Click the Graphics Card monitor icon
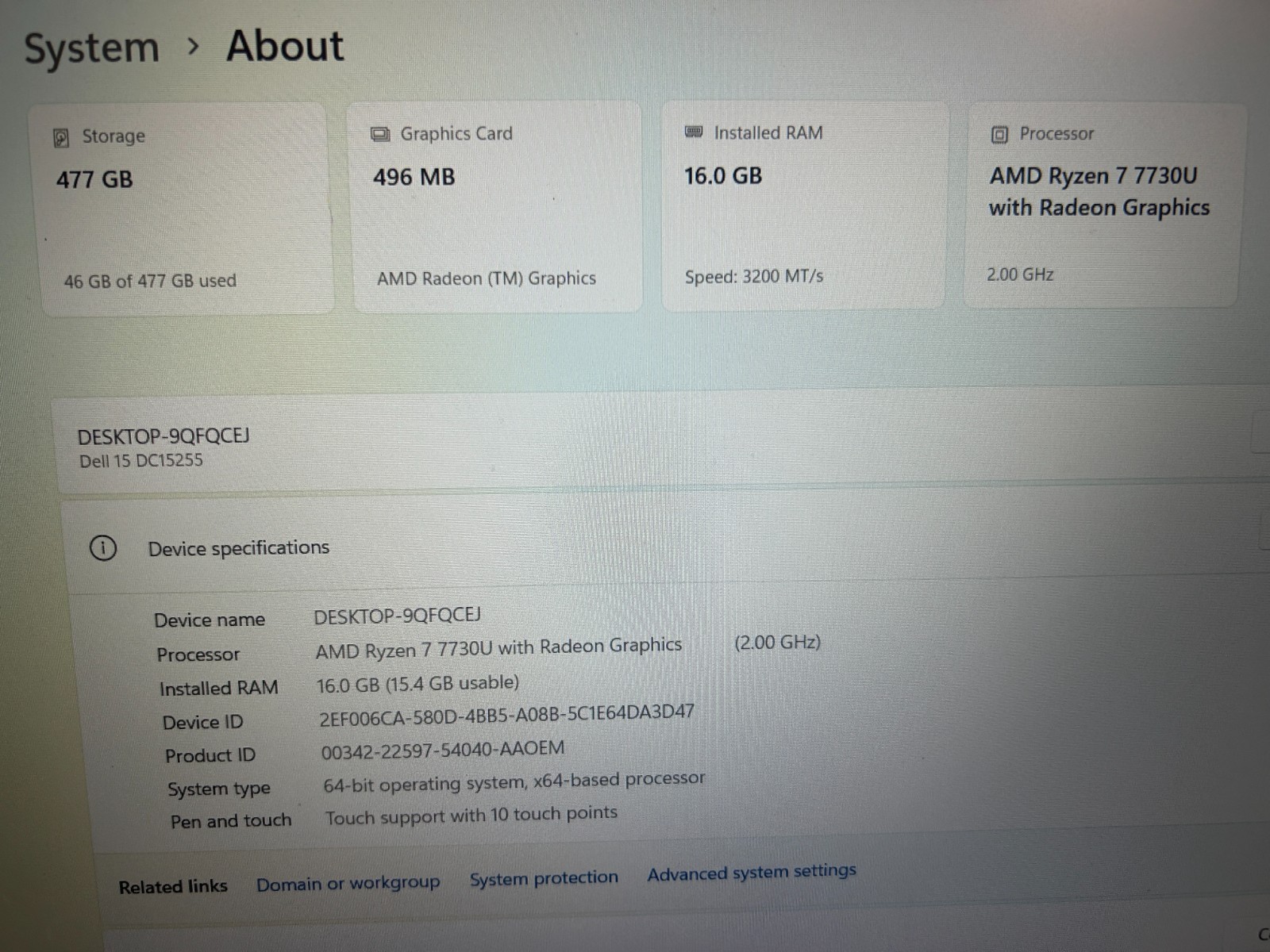 380,134
